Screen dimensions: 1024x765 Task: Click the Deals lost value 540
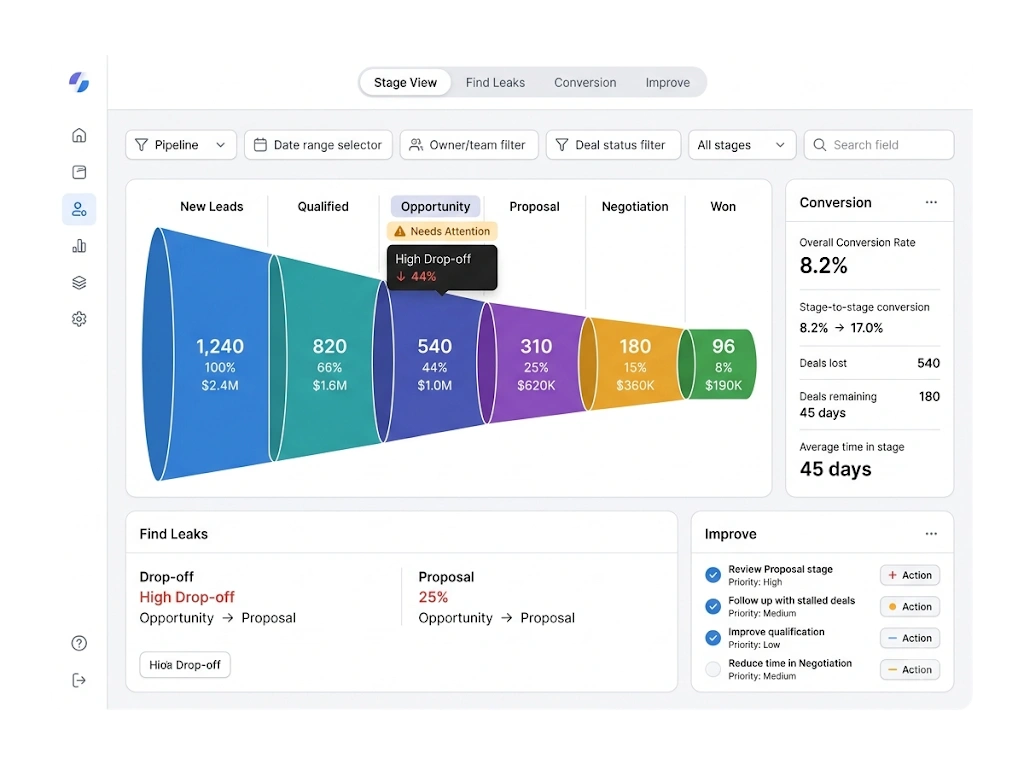(x=928, y=363)
